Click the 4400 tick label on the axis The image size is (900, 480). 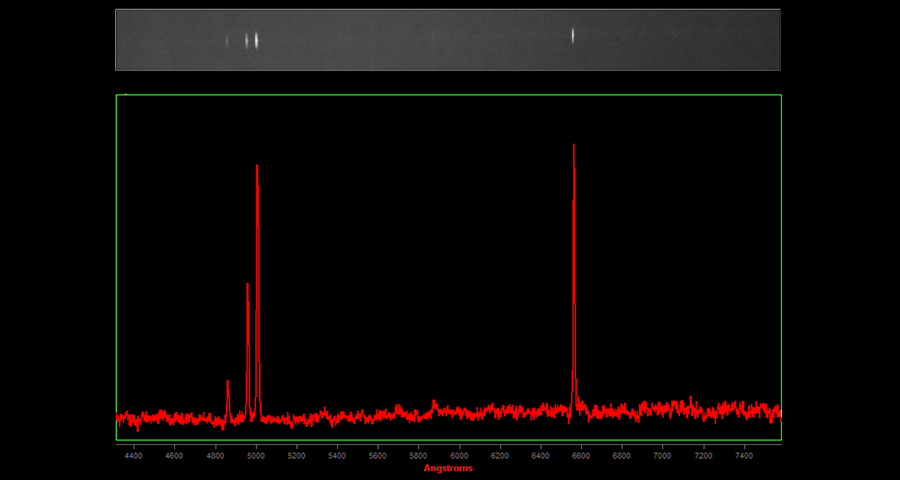click(x=133, y=455)
